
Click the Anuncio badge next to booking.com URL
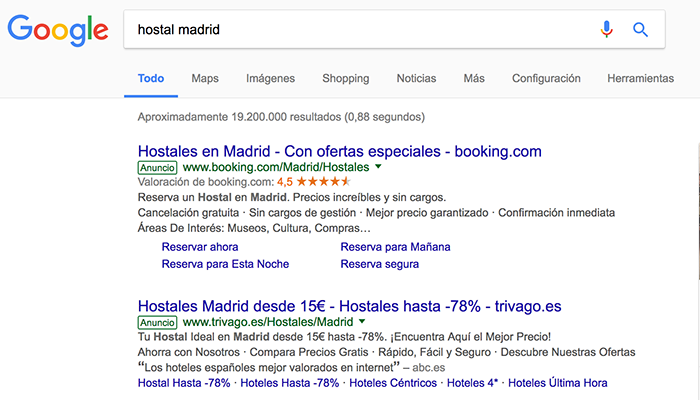[x=157, y=167]
